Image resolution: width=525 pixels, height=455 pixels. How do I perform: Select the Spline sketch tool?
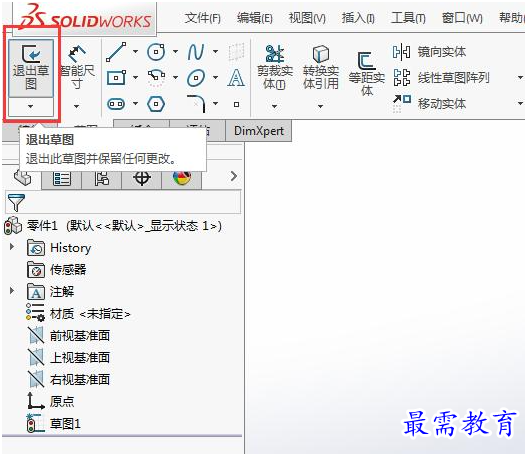click(196, 52)
